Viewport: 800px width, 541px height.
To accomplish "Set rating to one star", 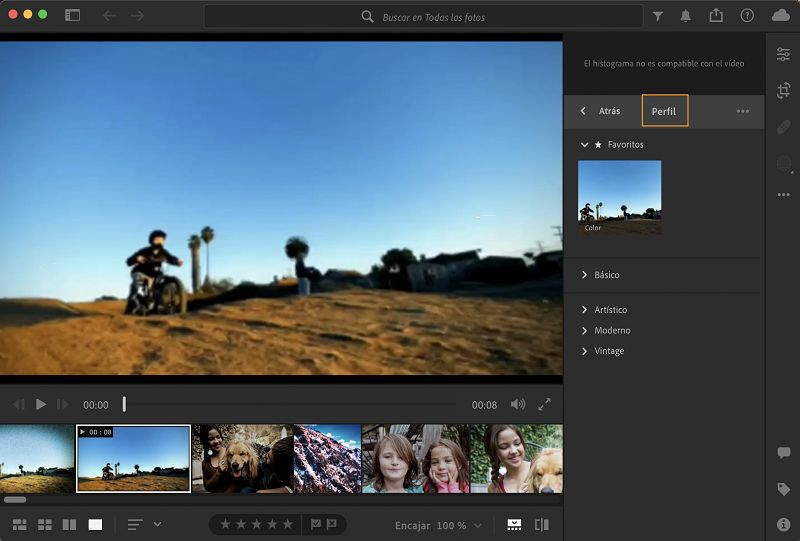I will tap(225, 524).
